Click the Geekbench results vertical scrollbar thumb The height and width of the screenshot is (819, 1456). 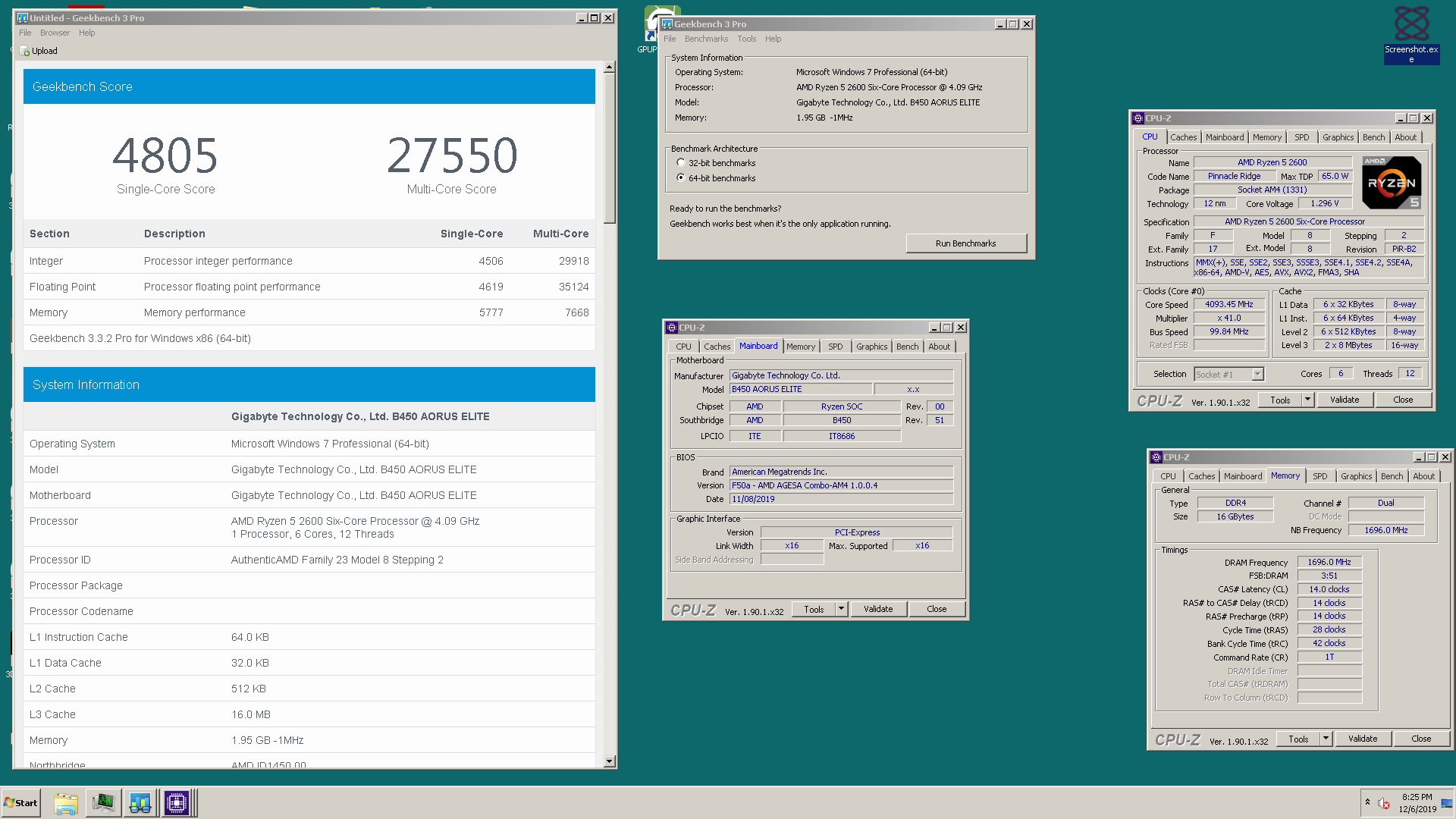609,149
